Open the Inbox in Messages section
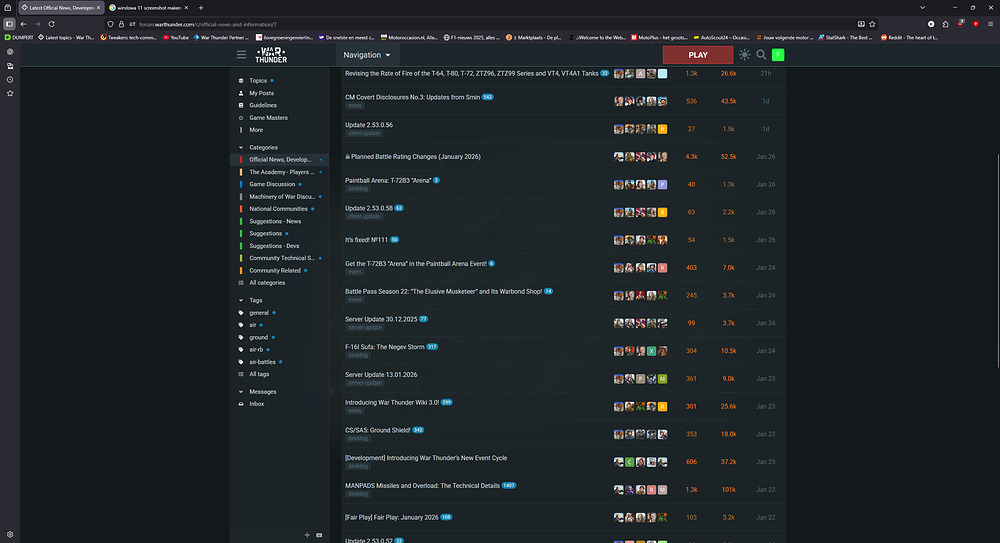This screenshot has width=1000, height=543. (257, 404)
